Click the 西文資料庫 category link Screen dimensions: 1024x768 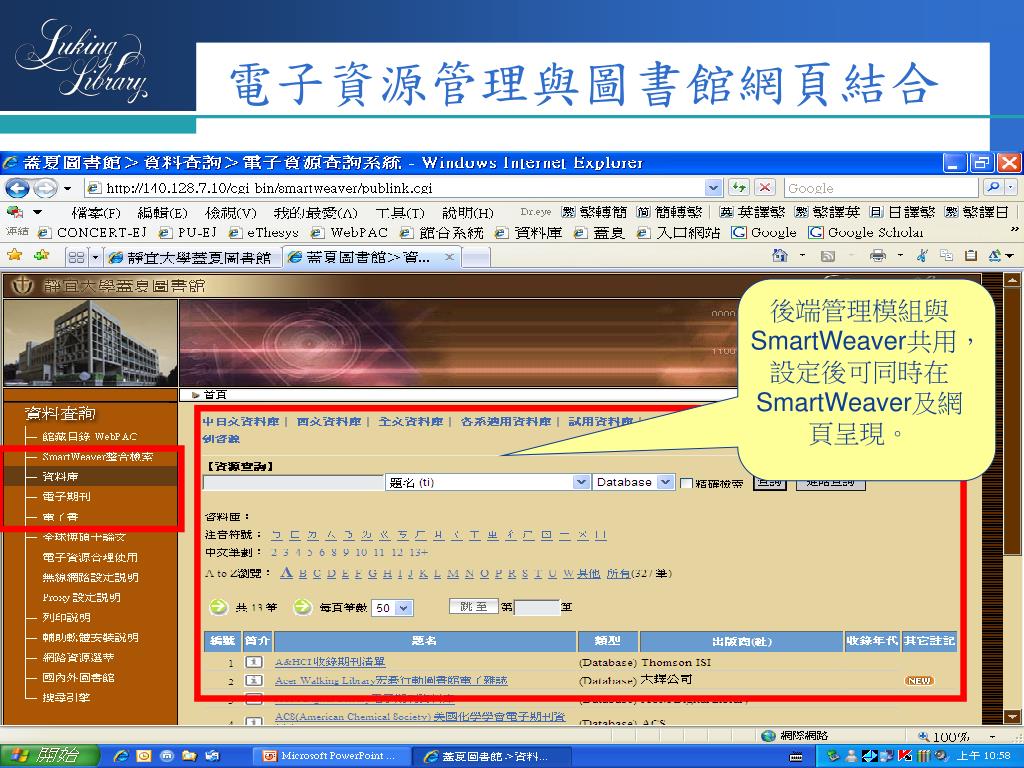pos(328,422)
